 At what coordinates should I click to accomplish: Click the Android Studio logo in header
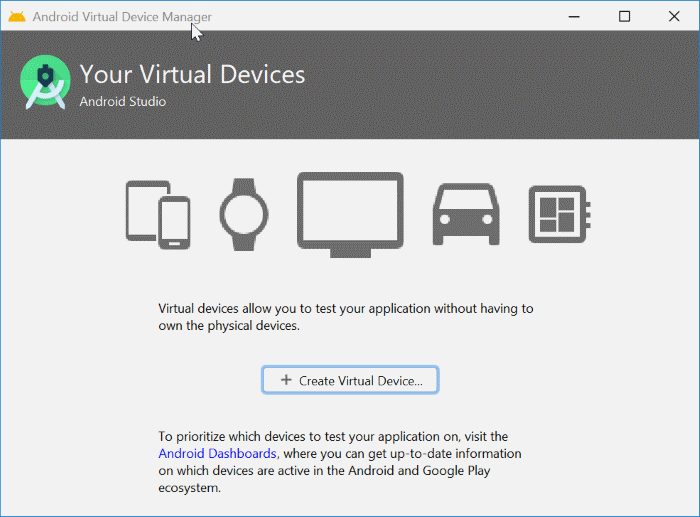point(45,82)
